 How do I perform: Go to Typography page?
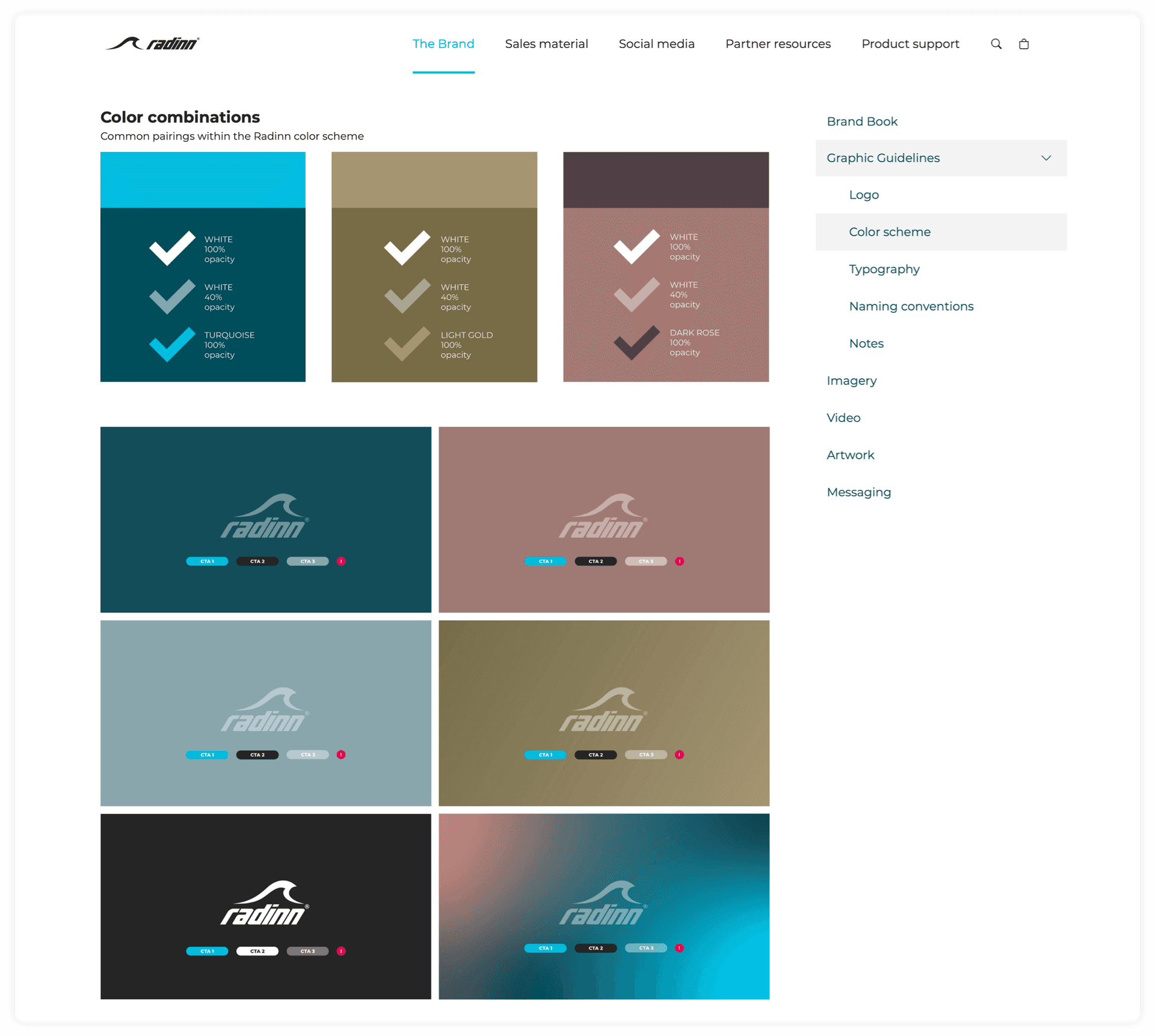click(884, 269)
